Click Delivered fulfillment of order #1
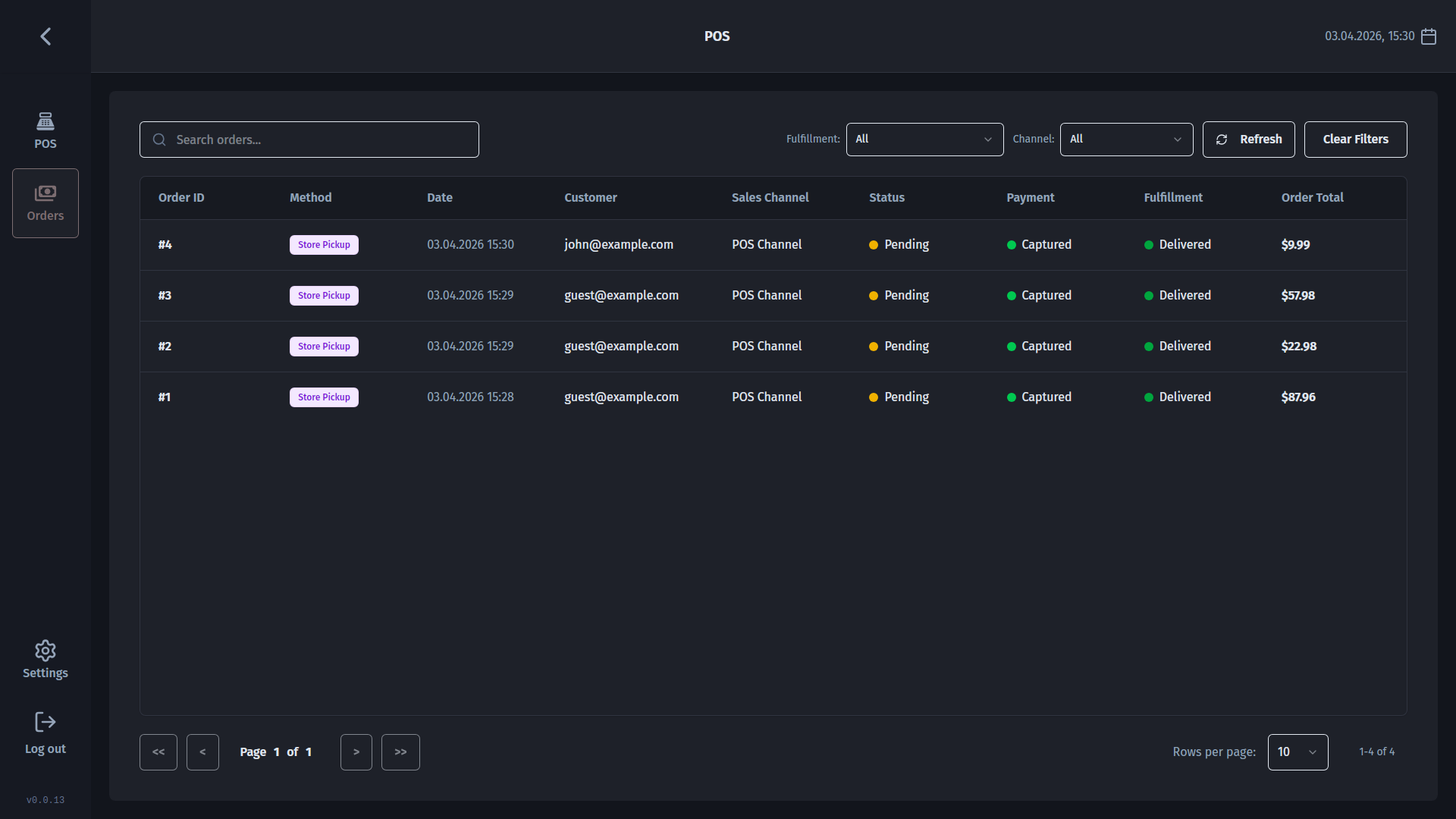This screenshot has width=1456, height=819. (1178, 397)
